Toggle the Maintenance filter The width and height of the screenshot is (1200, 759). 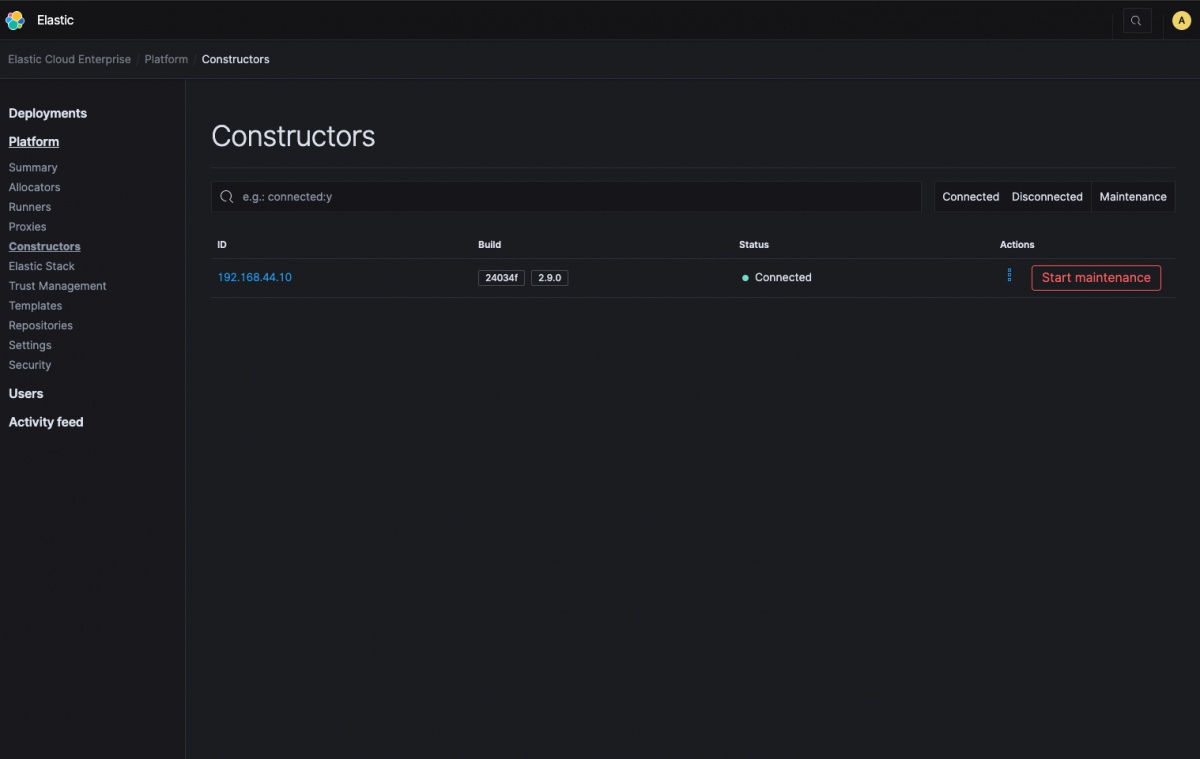coord(1133,197)
